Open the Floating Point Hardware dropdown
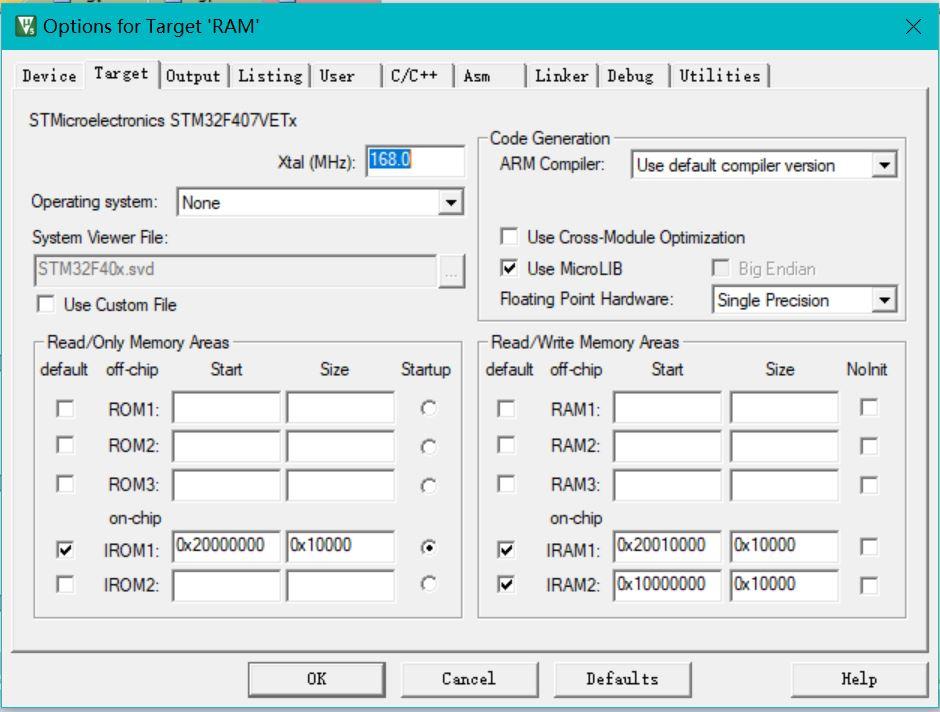 884,300
